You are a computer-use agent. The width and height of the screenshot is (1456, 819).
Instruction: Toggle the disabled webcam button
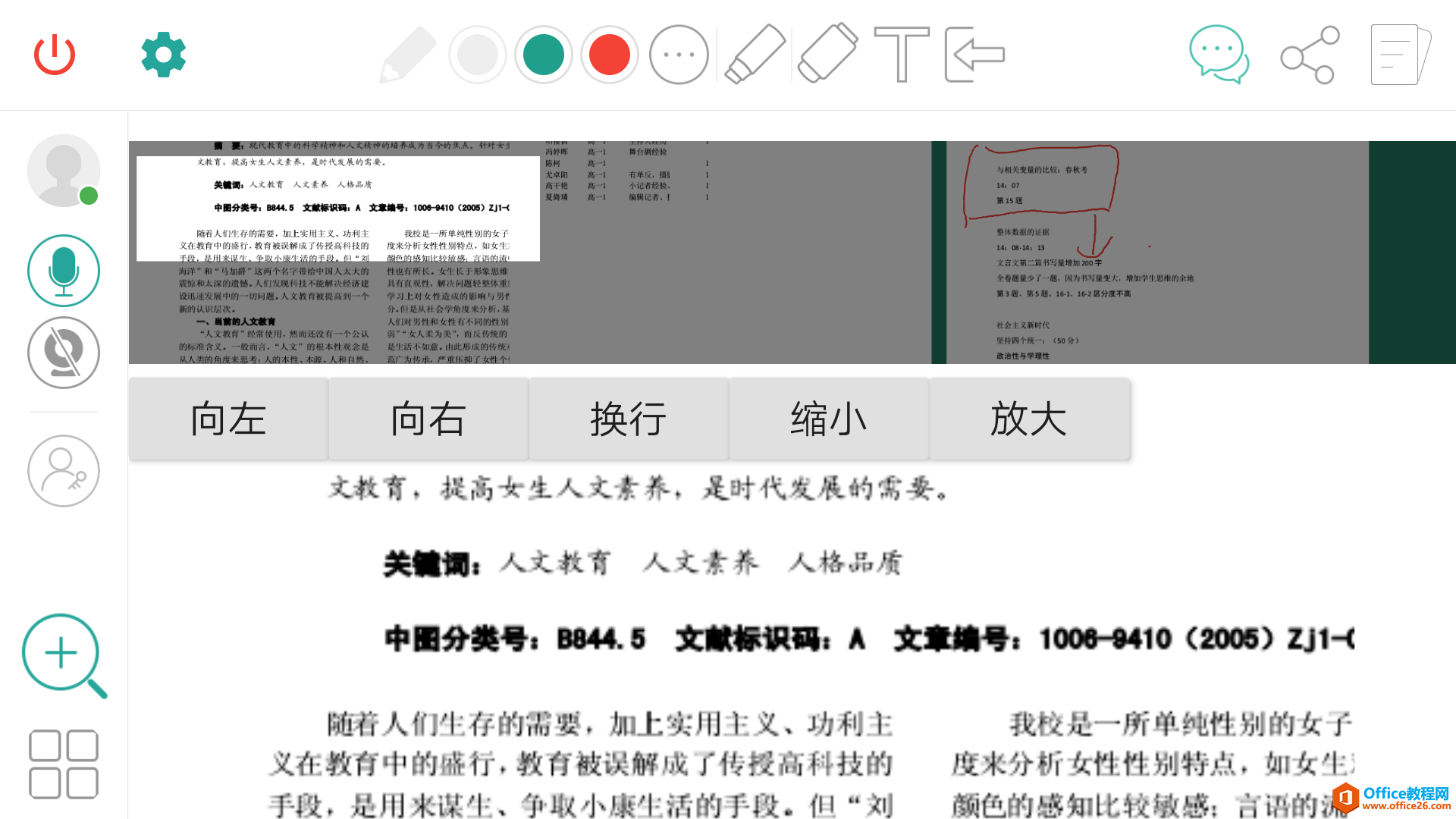click(x=64, y=353)
